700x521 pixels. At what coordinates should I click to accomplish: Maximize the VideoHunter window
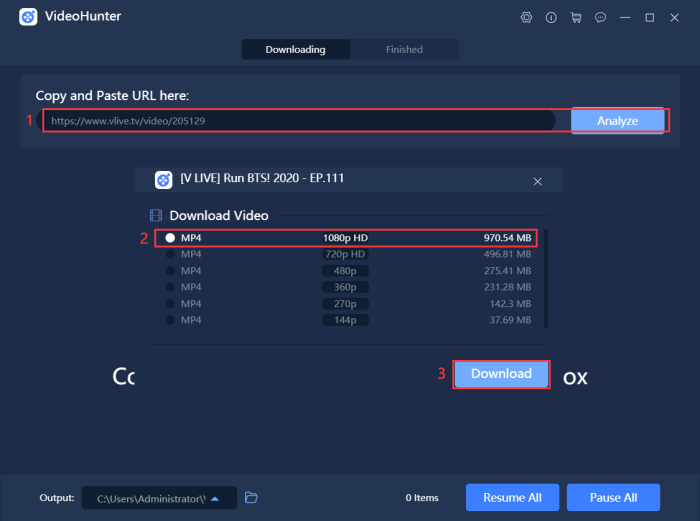pos(650,17)
